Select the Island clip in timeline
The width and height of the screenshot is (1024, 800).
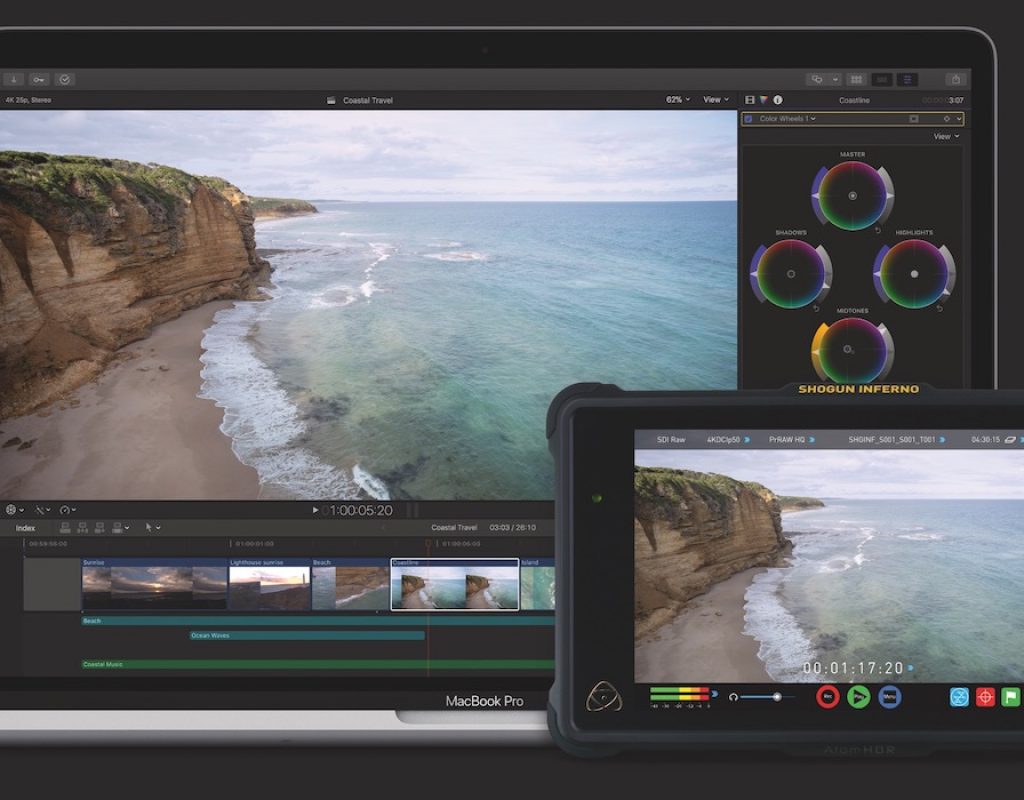pos(537,584)
